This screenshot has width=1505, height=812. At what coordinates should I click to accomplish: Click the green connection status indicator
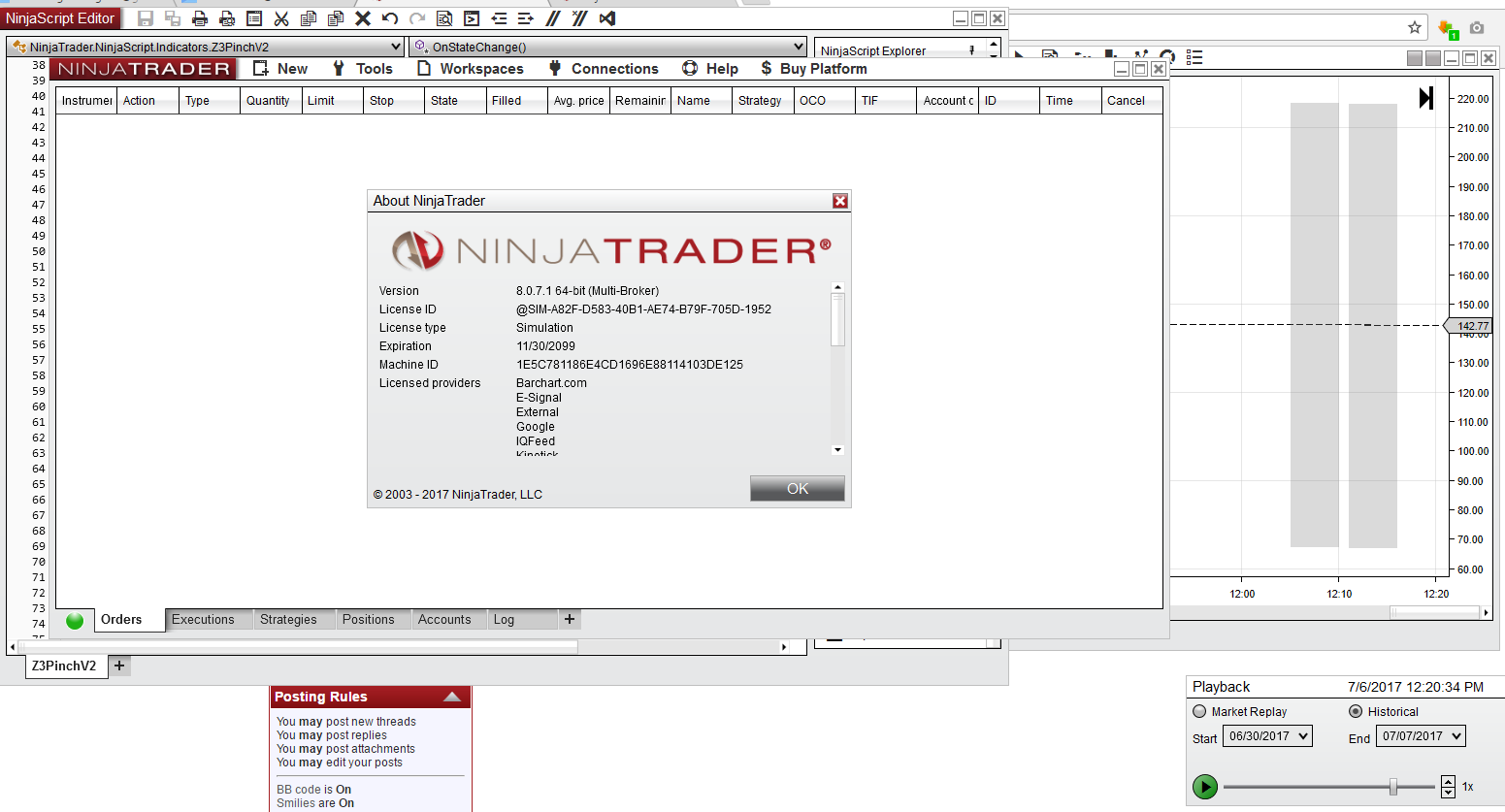[x=75, y=621]
